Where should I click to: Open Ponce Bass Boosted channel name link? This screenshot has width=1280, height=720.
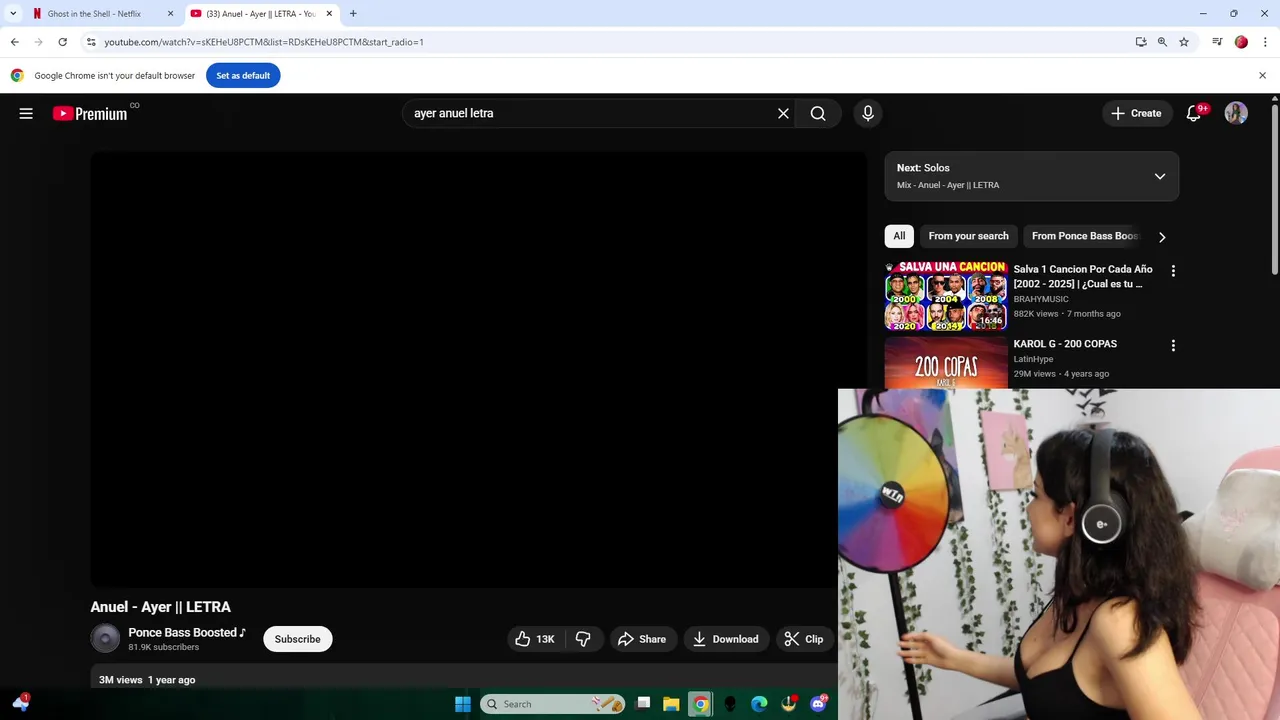186,632
